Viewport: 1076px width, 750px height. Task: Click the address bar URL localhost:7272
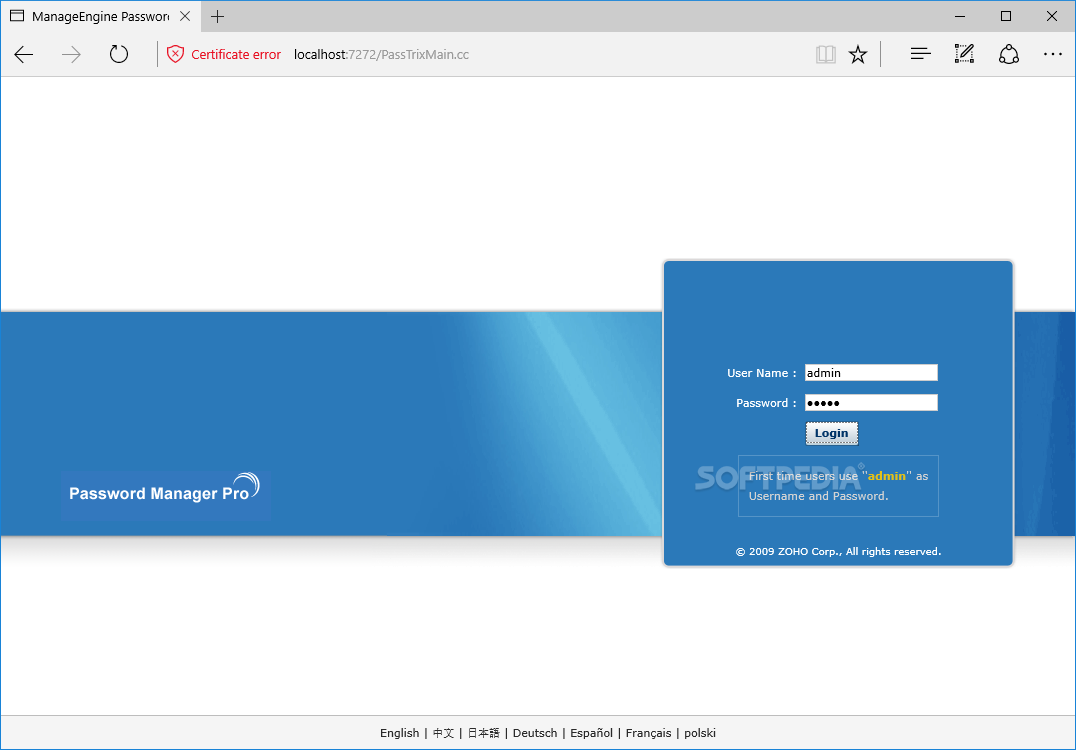(381, 54)
